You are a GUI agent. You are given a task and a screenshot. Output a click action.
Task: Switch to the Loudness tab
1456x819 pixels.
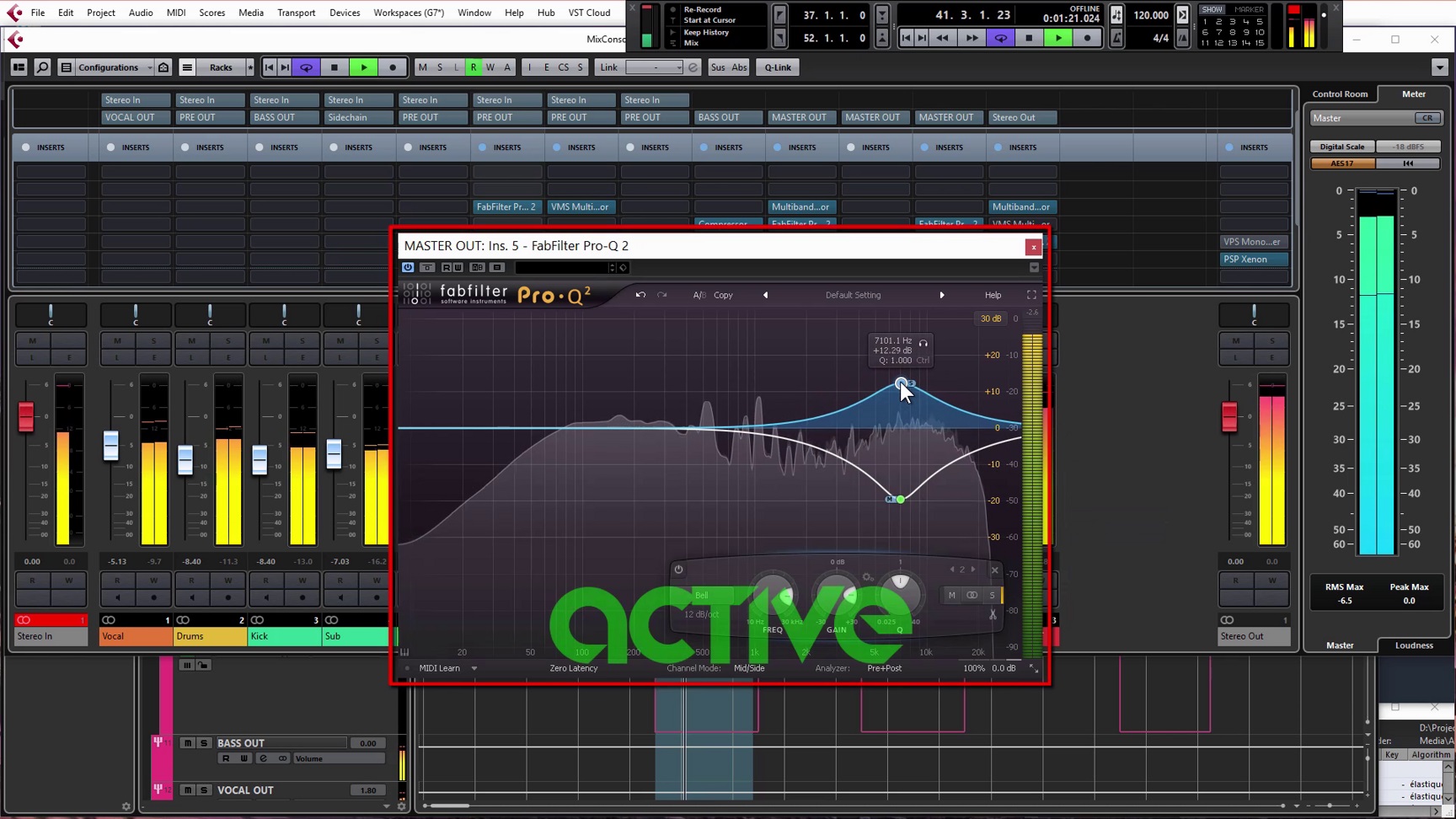(x=1413, y=645)
